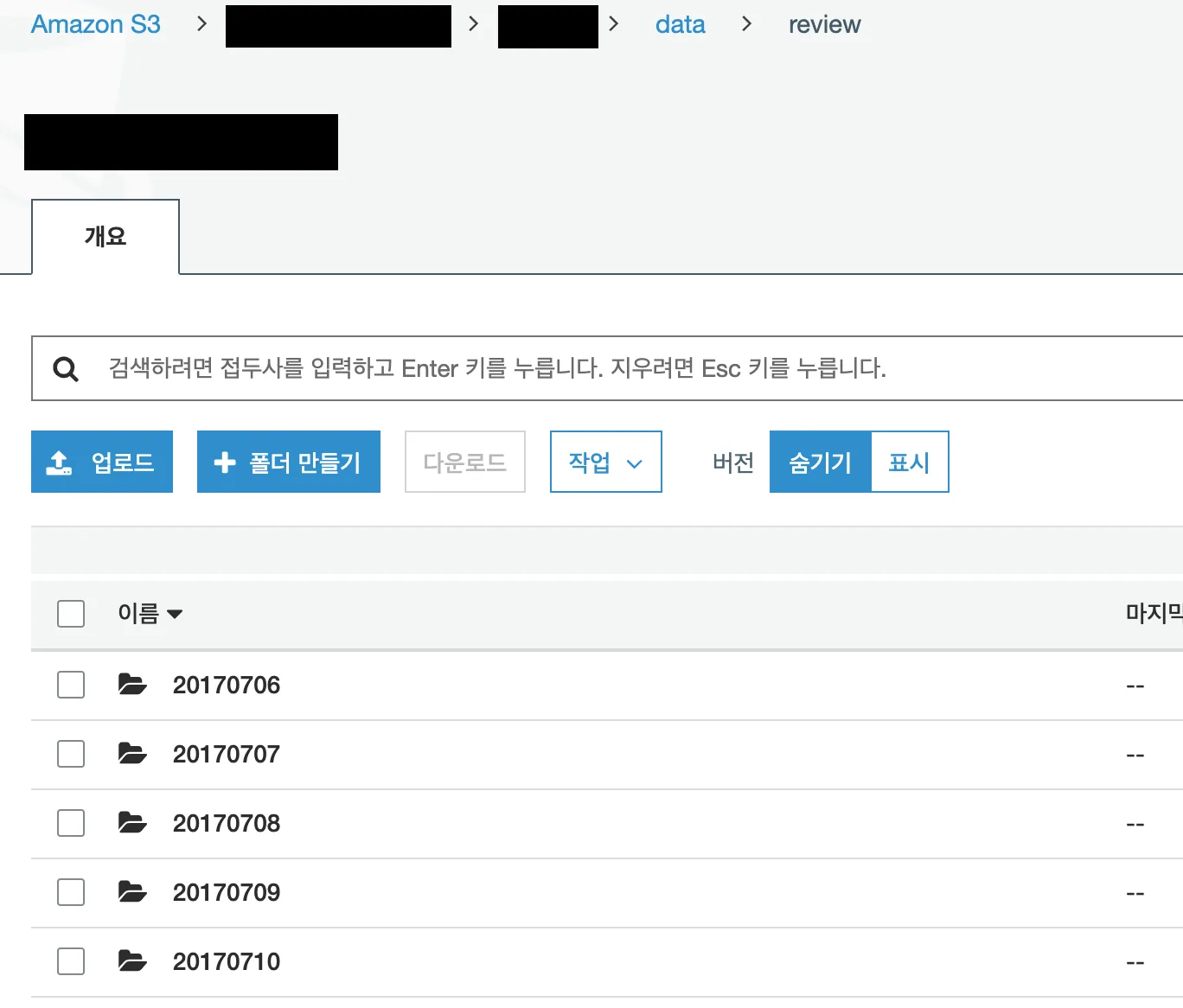Click the folder icon next to 20170710

[132, 961]
